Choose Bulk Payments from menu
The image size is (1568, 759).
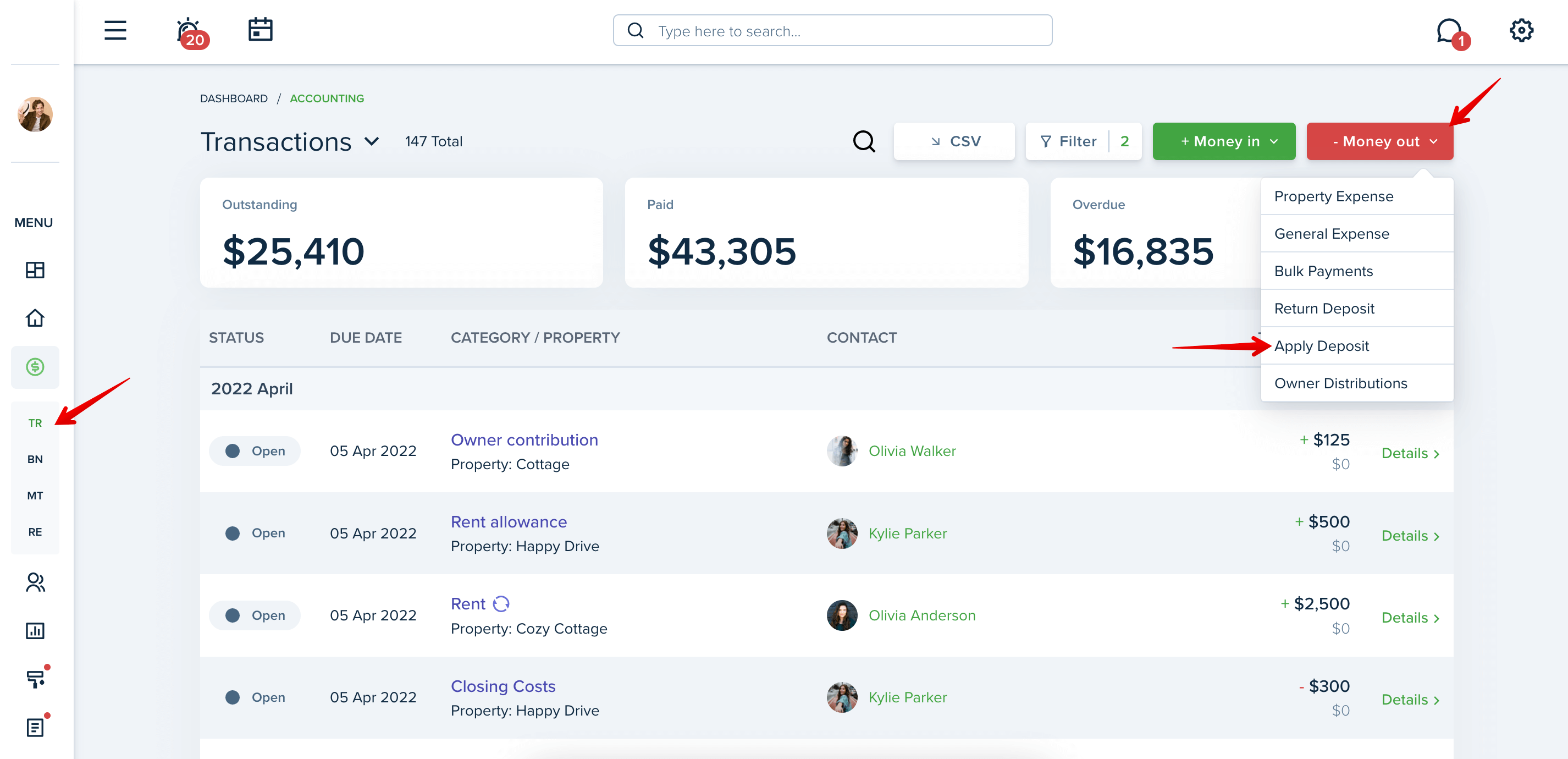tap(1357, 271)
